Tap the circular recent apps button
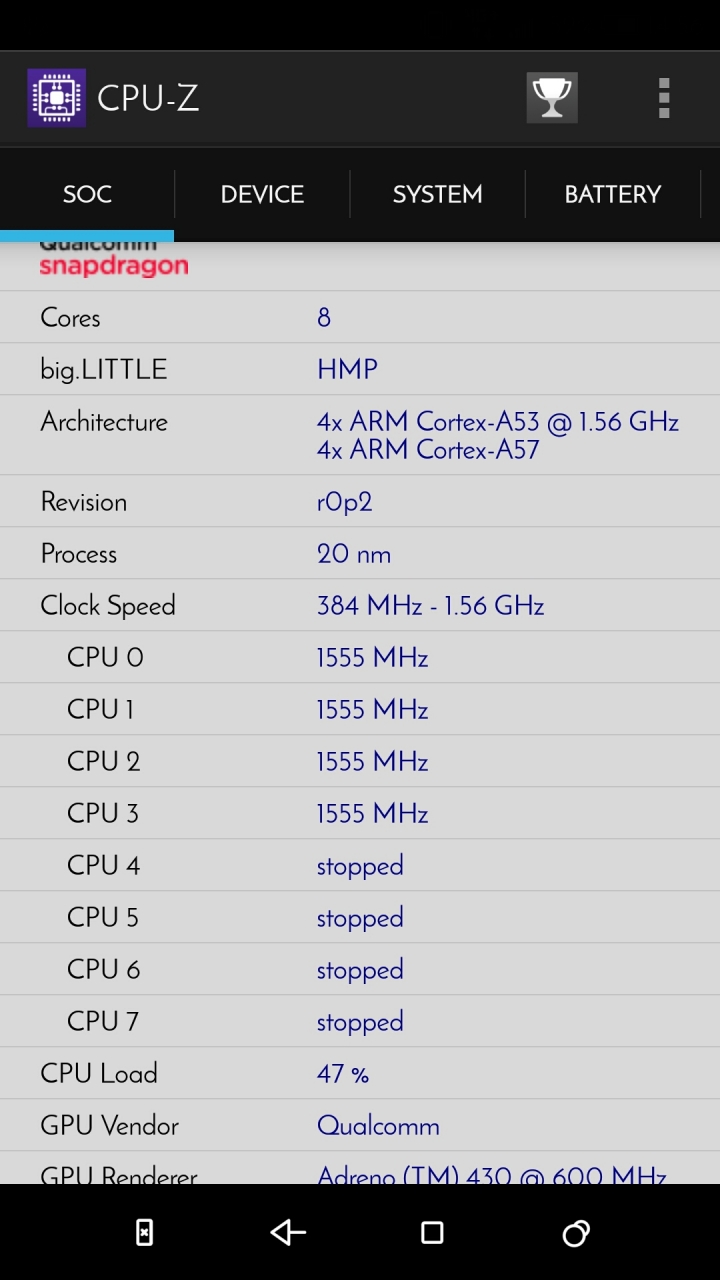 click(576, 1233)
